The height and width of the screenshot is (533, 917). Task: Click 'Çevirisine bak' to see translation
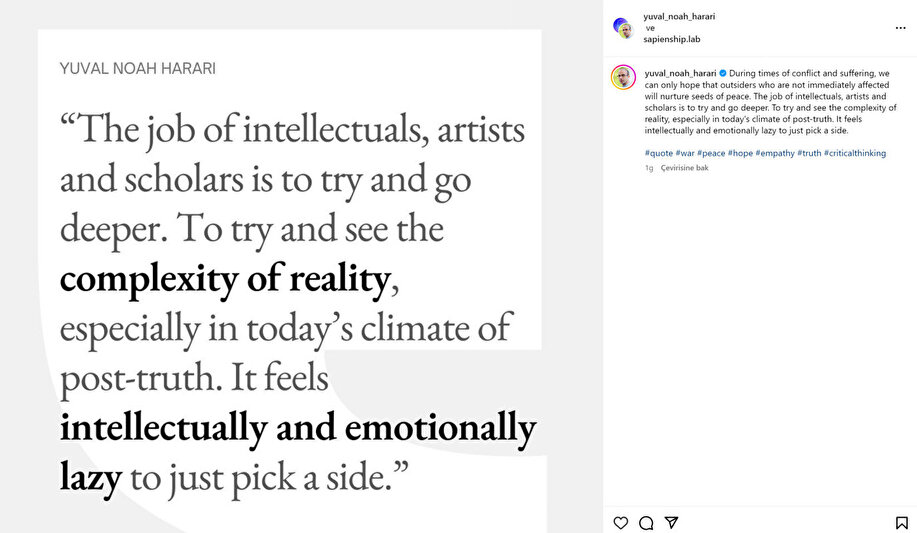coord(685,168)
